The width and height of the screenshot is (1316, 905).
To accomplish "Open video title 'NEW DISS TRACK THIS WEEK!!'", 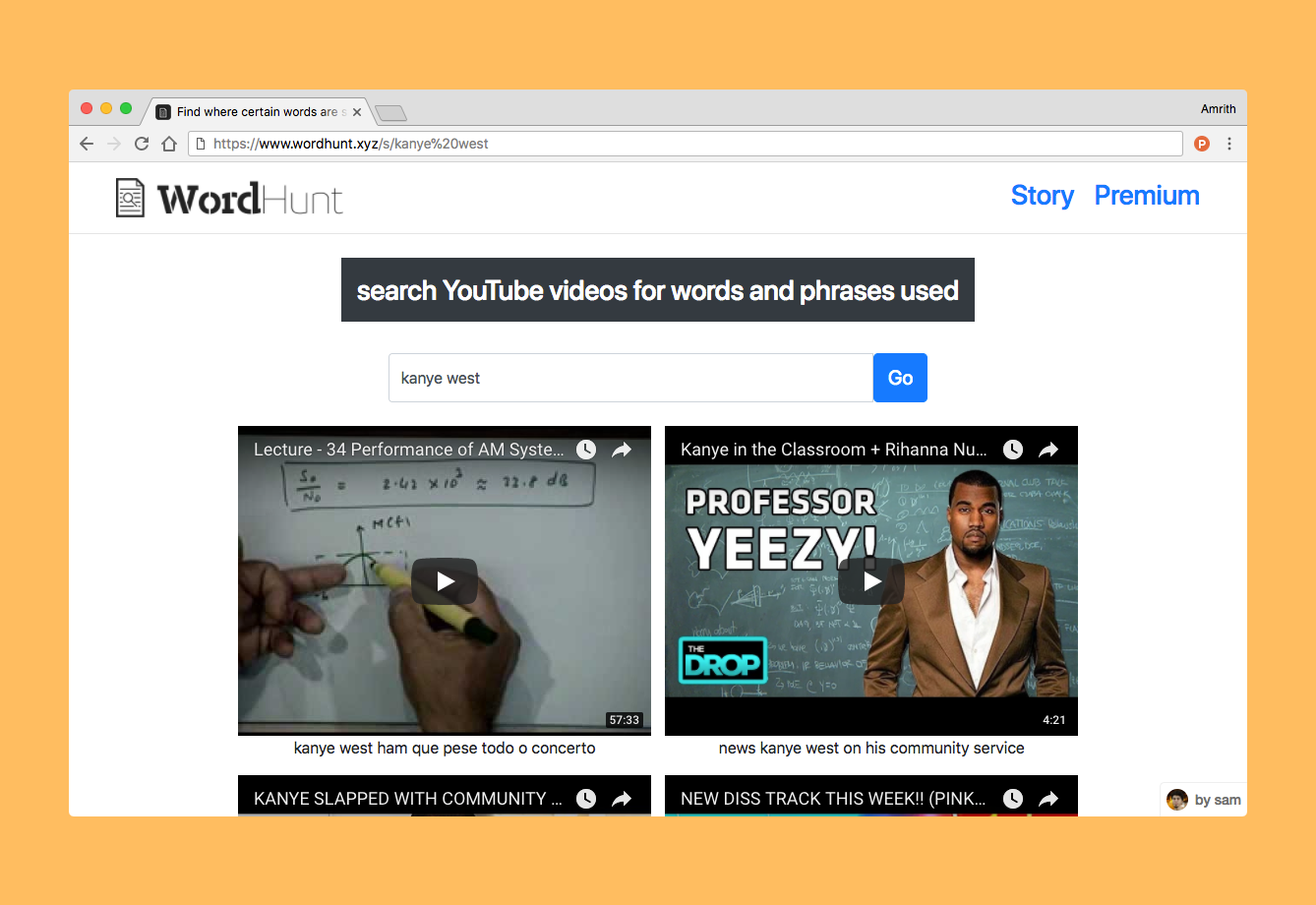I will point(833,799).
